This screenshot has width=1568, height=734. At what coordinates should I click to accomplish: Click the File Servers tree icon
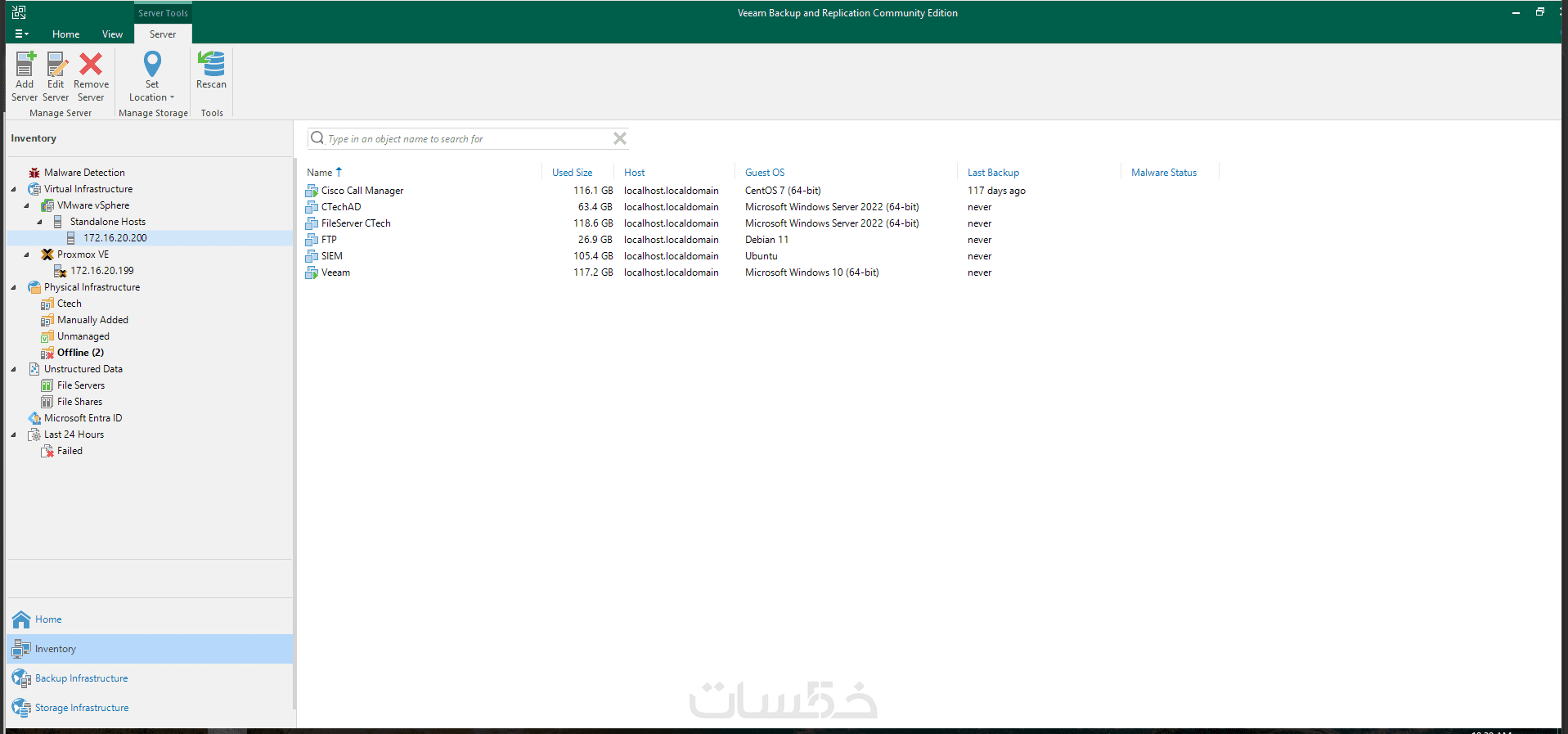[x=47, y=385]
